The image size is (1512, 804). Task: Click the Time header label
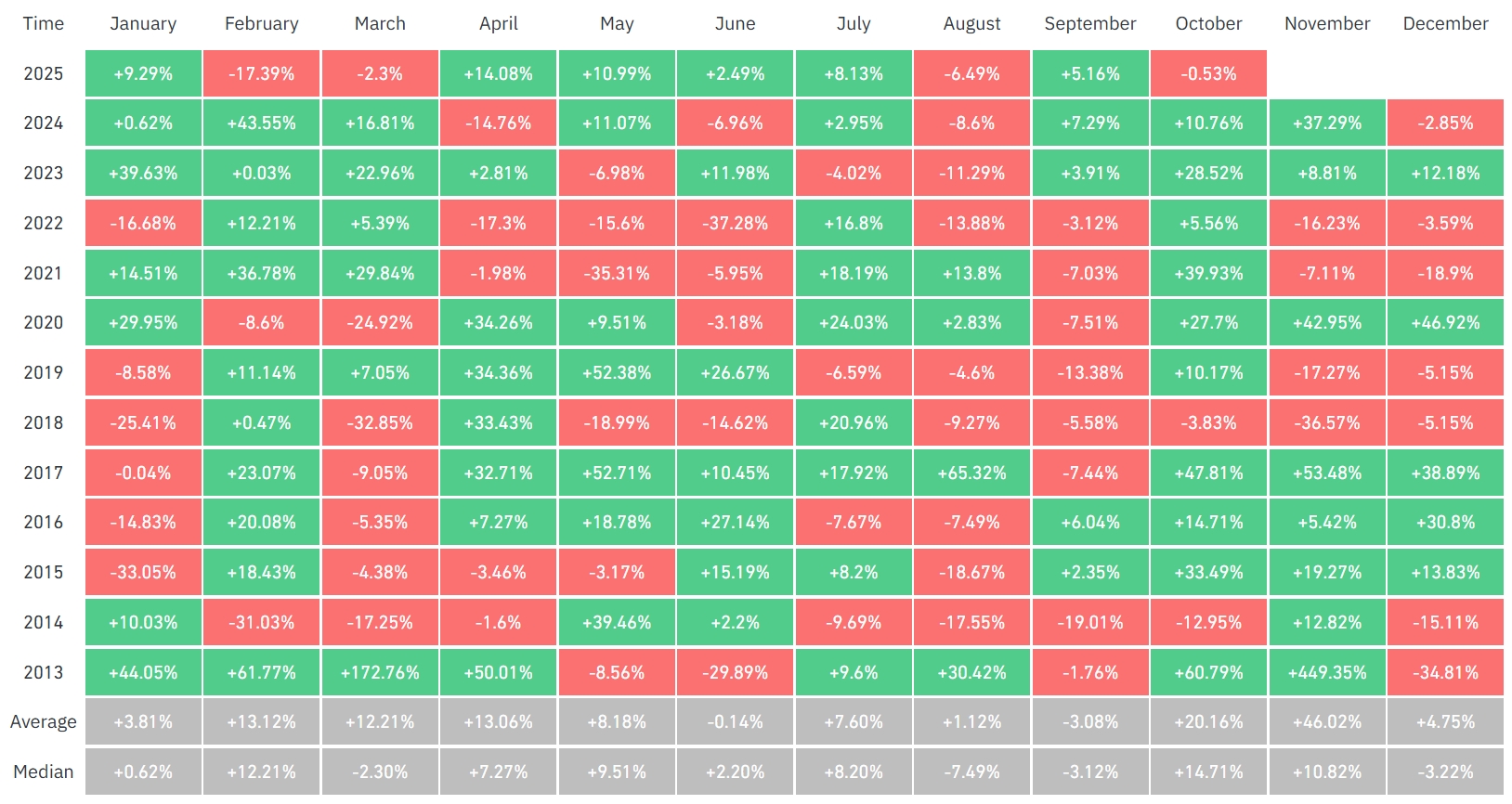(x=44, y=24)
